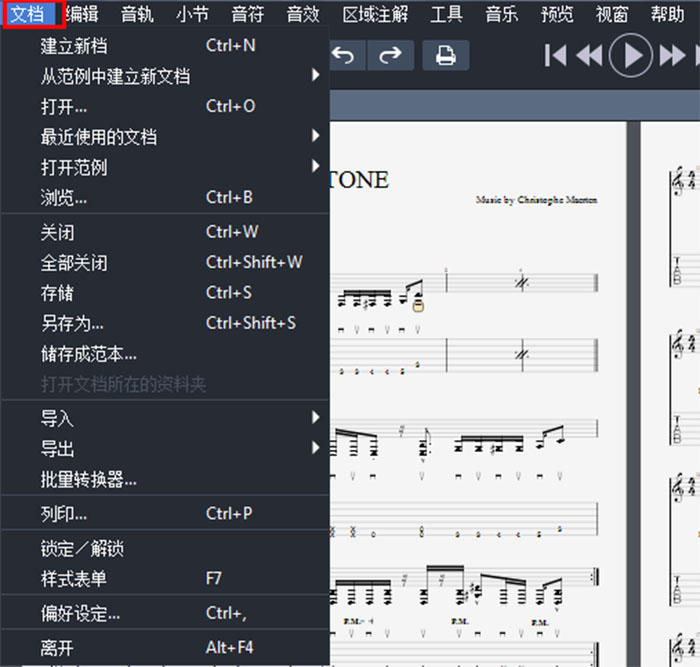Choose 离开 to exit the application
The image size is (700, 667).
click(x=165, y=648)
